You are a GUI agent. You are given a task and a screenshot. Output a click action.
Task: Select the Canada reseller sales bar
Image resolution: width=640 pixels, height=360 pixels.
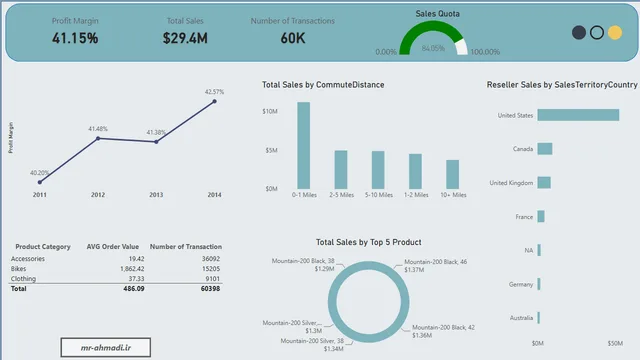click(x=545, y=149)
